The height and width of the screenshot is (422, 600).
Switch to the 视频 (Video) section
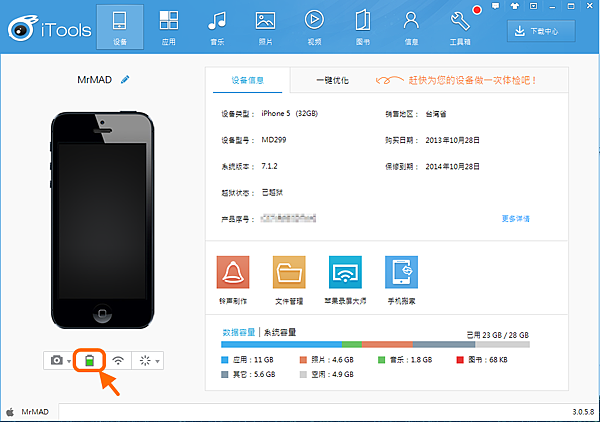pos(314,27)
